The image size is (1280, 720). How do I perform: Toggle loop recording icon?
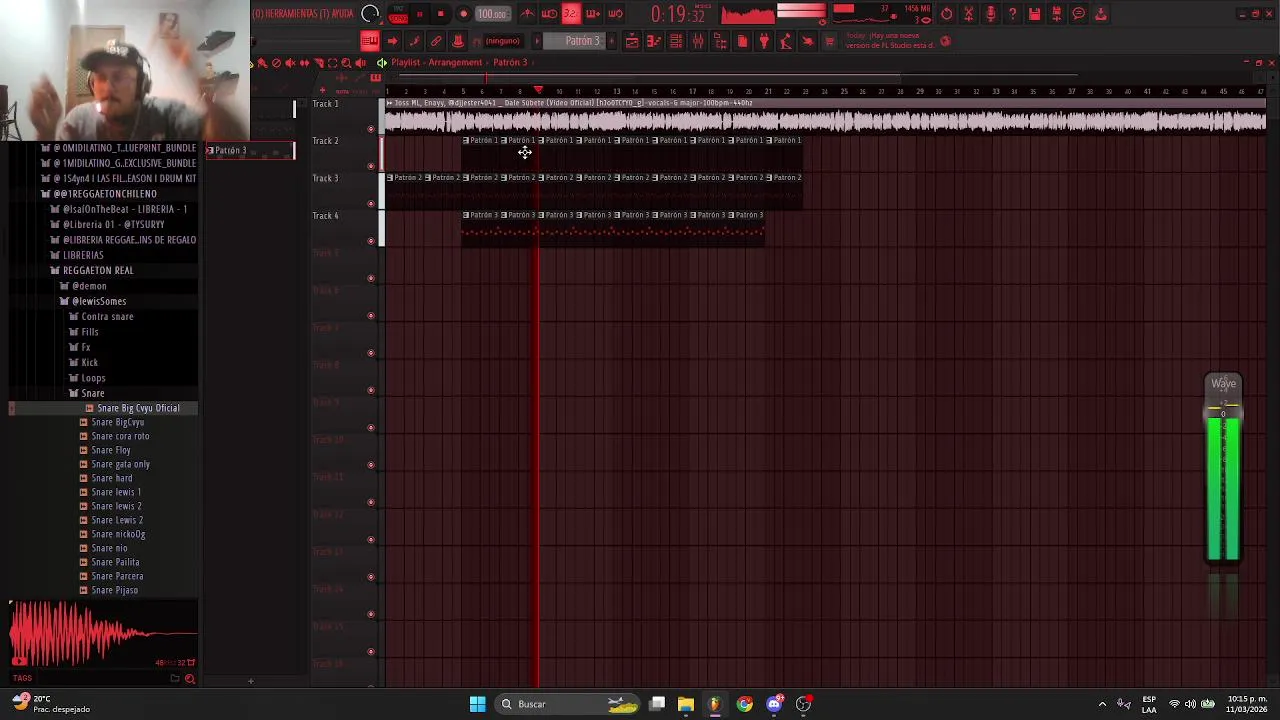point(615,14)
